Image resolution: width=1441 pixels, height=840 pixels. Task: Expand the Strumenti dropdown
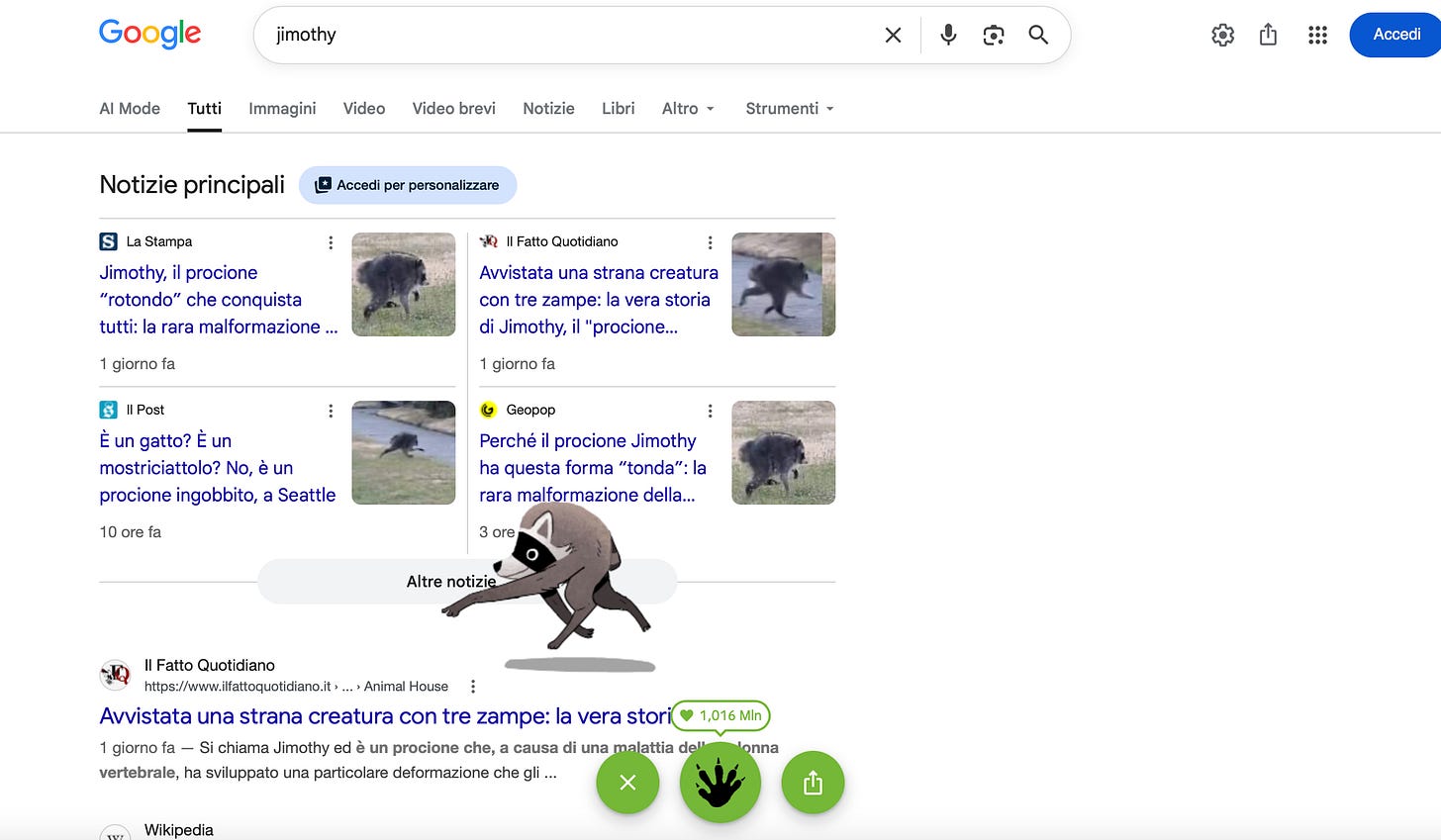point(790,108)
